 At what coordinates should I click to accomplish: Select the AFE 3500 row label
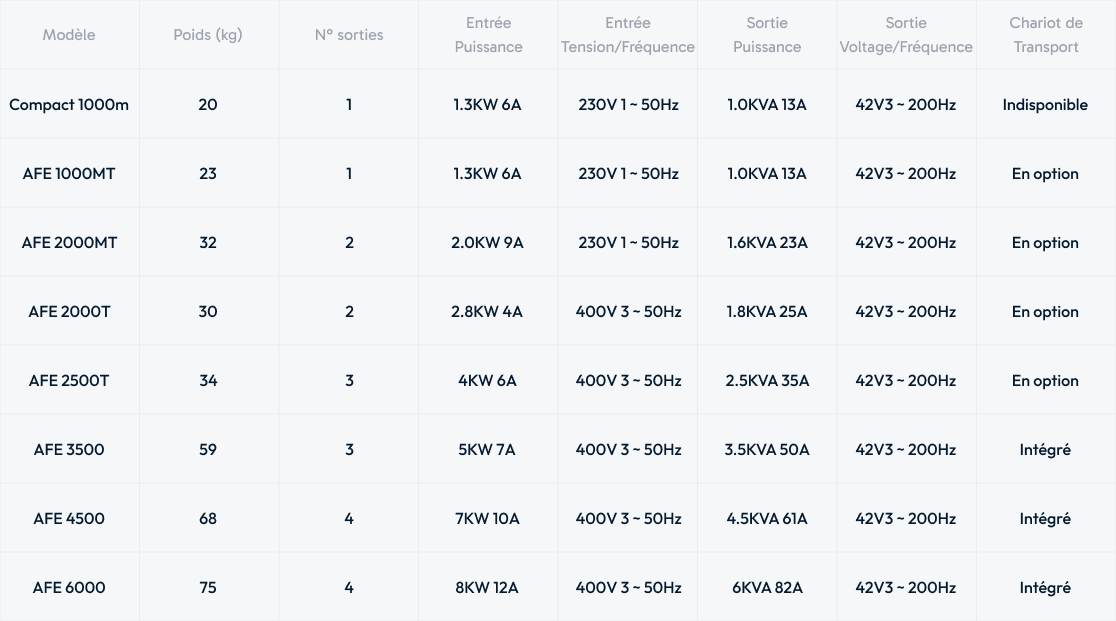pos(69,450)
